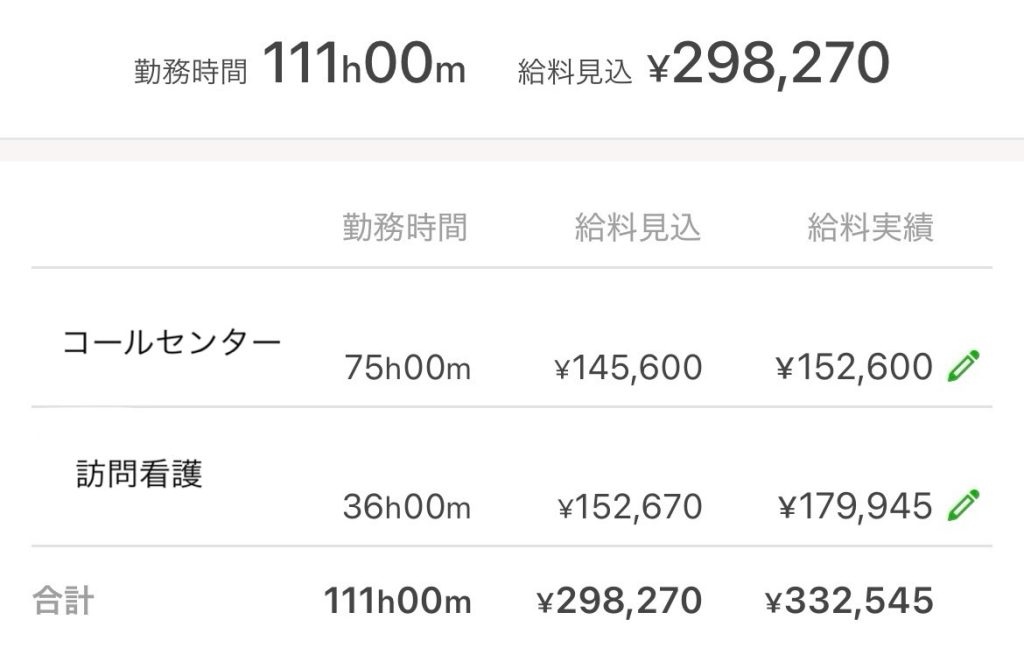Click the ¥152,600 actual salary value
The height and width of the screenshot is (669, 1024).
854,368
